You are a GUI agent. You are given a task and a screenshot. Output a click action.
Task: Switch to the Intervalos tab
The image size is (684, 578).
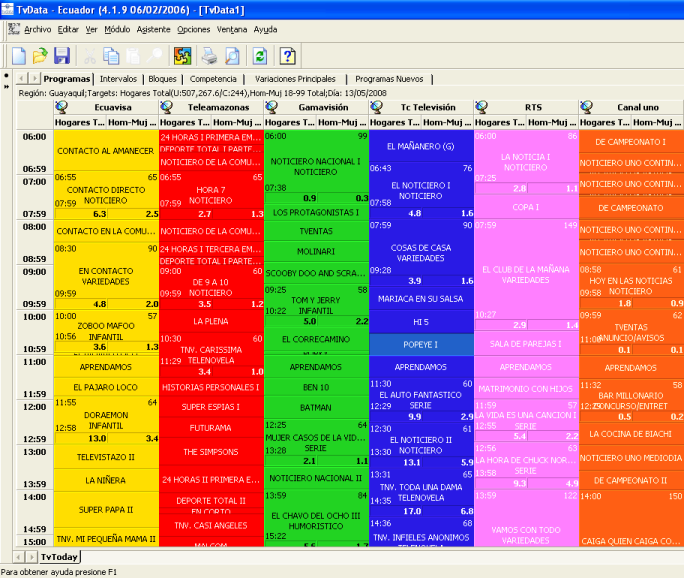pyautogui.click(x=118, y=79)
